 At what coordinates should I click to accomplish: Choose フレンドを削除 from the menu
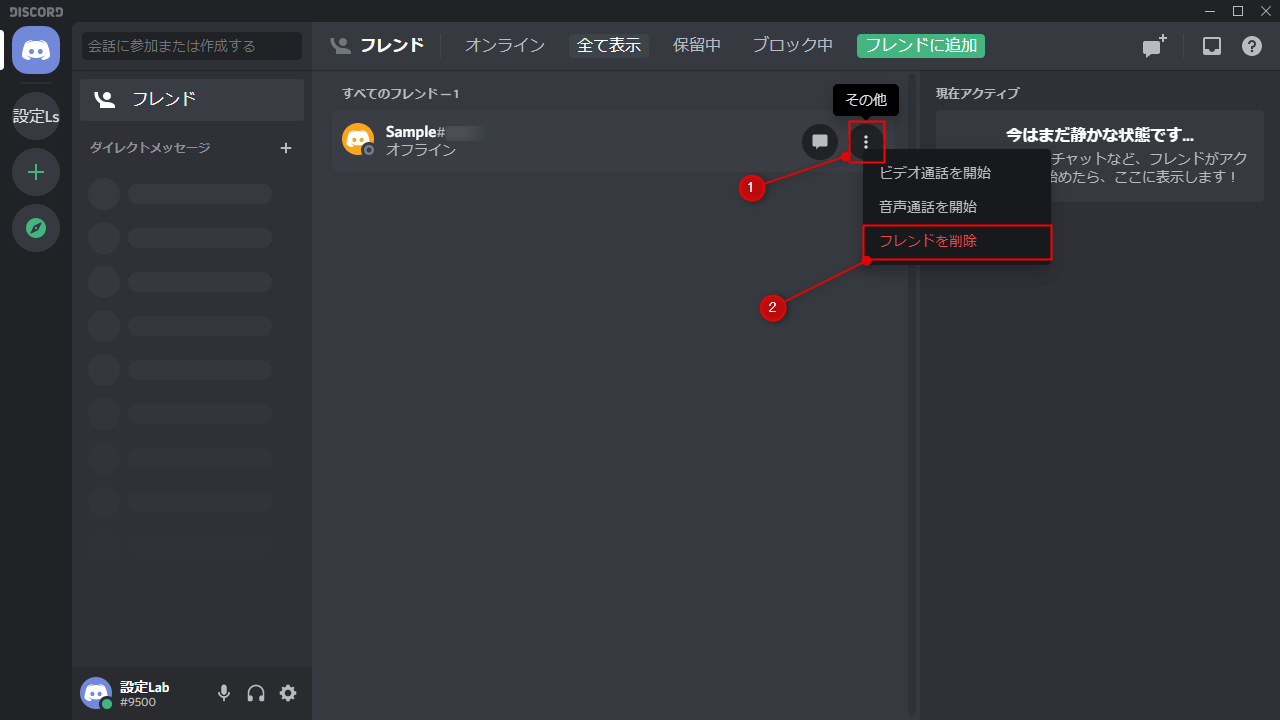click(x=957, y=242)
